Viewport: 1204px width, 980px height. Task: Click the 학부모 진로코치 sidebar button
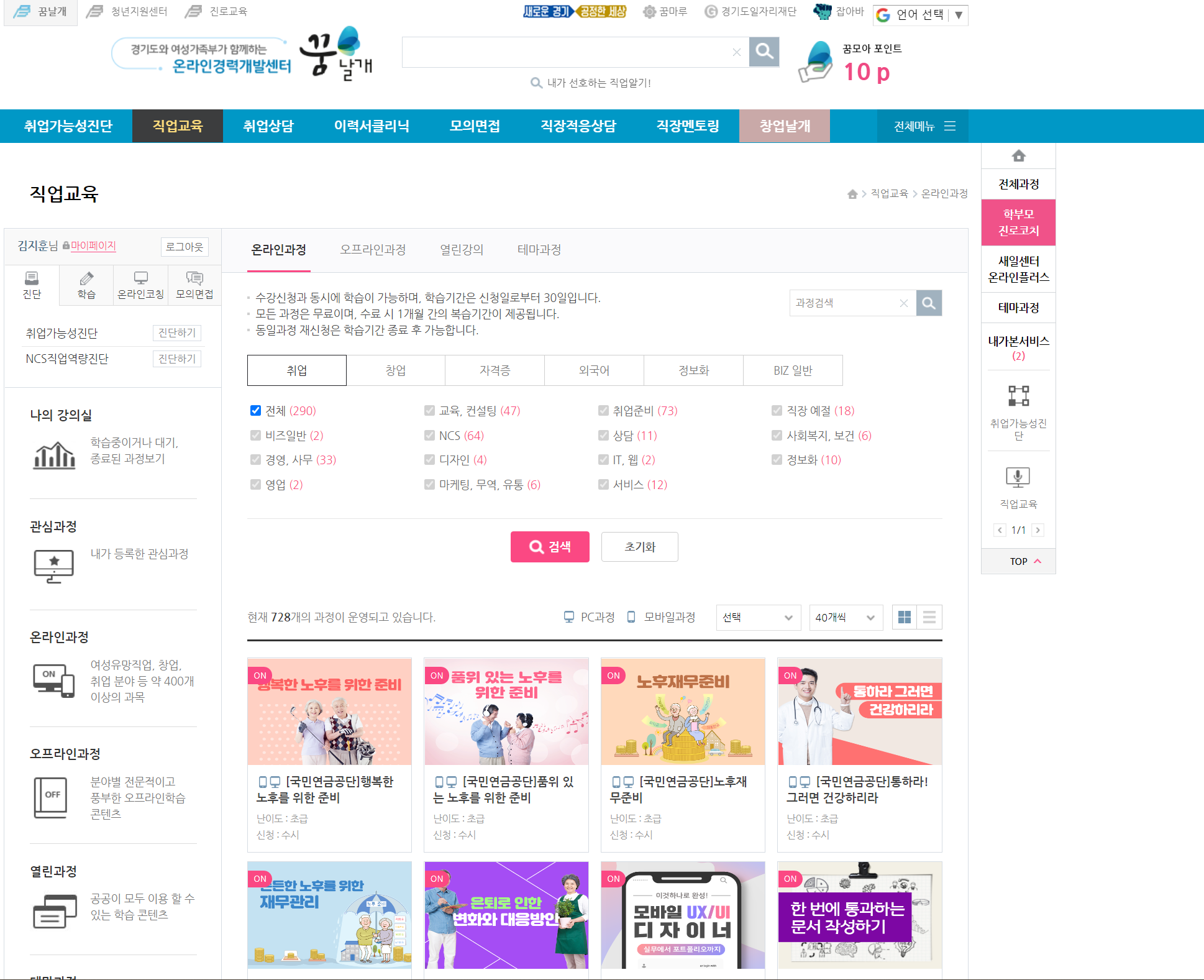point(1018,222)
